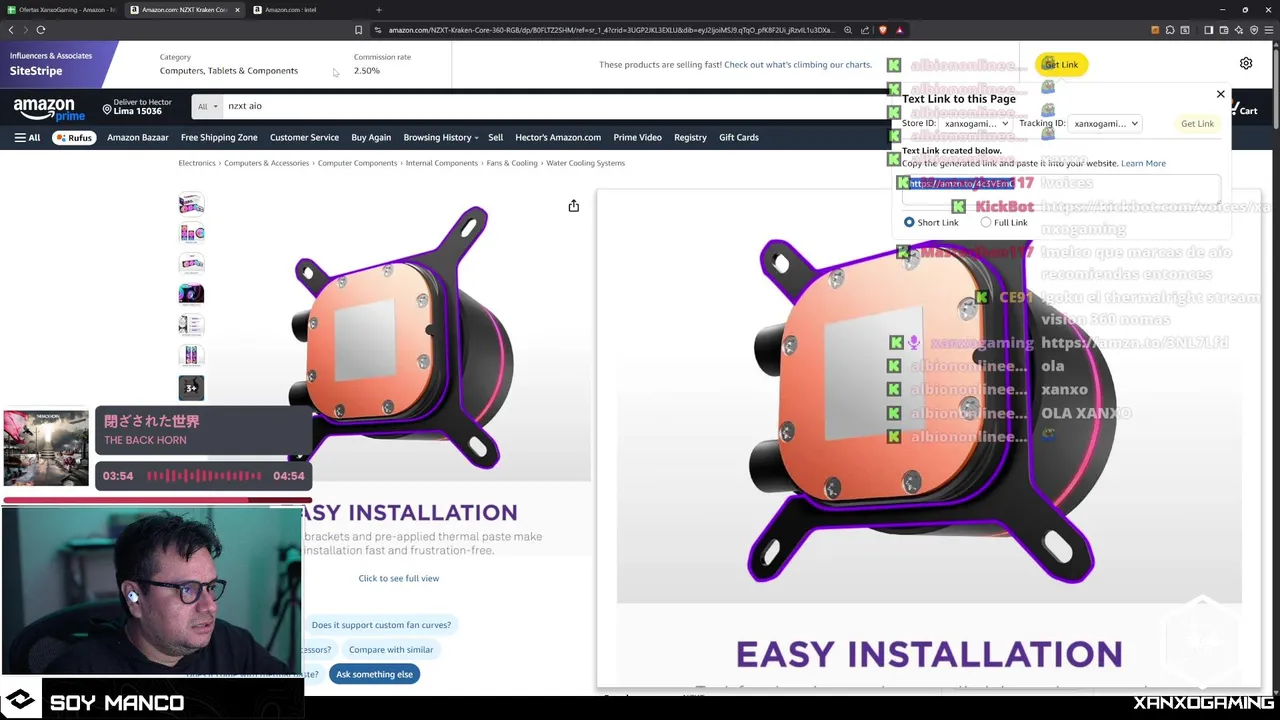Open the Fans & Cooling breadcrumb
Screen dimensions: 1280x720
(x=512, y=163)
